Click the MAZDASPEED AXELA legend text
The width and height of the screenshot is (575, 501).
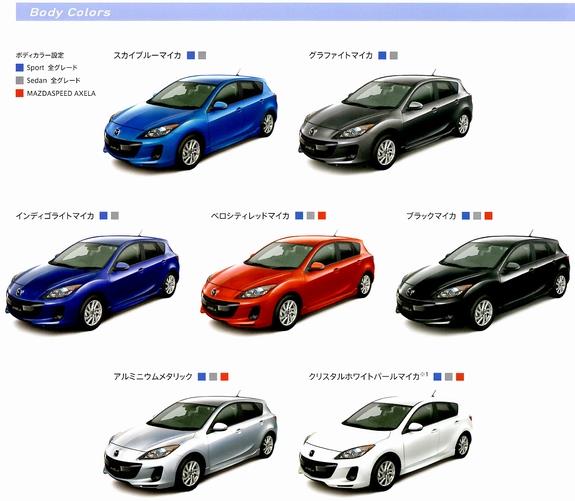click(x=61, y=94)
